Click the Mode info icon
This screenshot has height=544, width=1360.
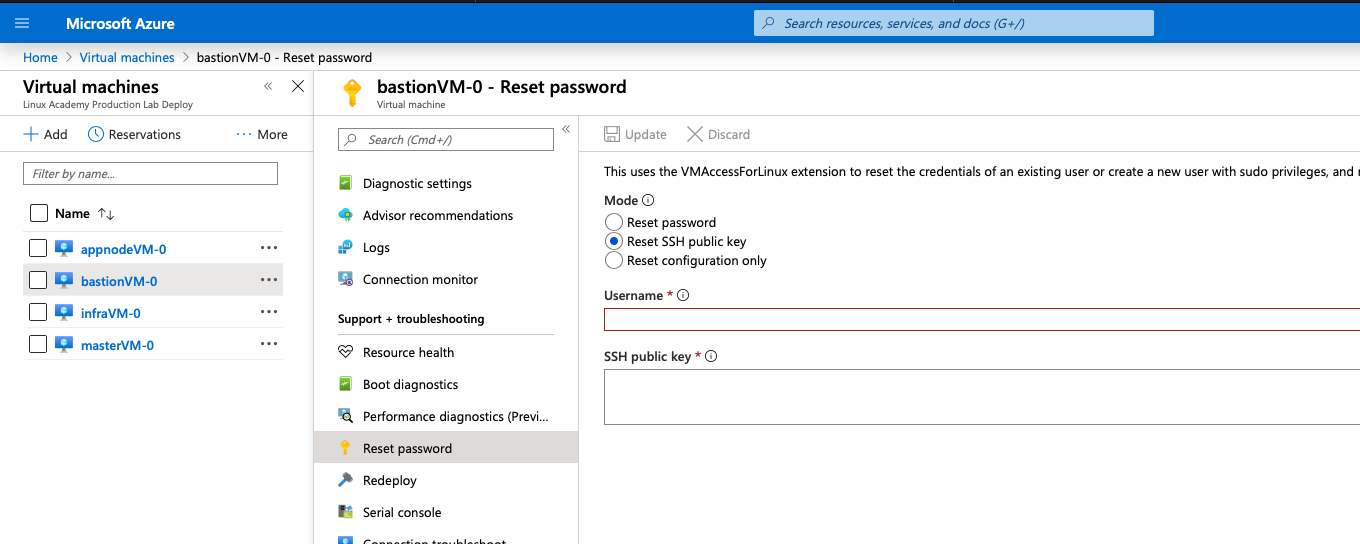[x=648, y=200]
